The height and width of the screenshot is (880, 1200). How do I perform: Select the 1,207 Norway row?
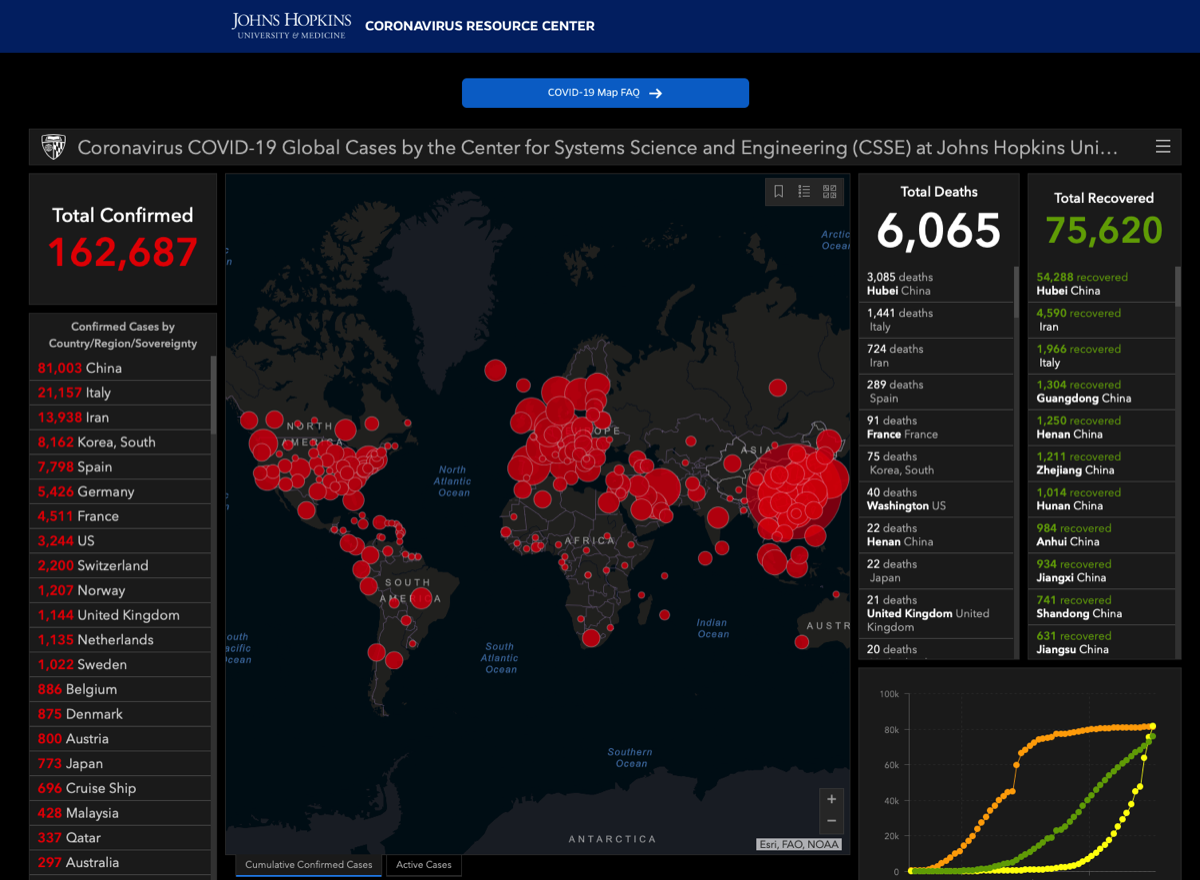(120, 590)
